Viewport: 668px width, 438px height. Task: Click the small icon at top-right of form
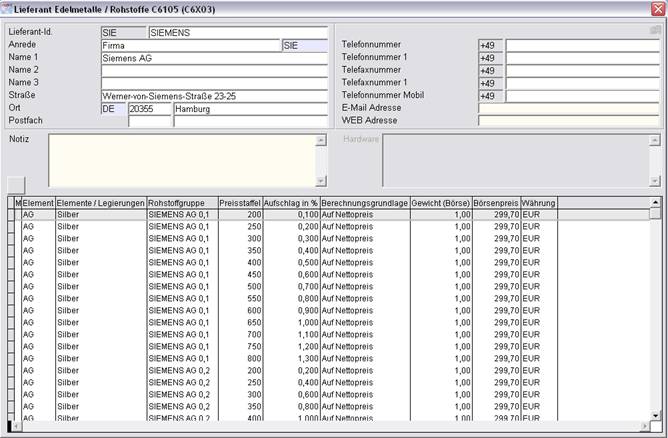click(655, 31)
